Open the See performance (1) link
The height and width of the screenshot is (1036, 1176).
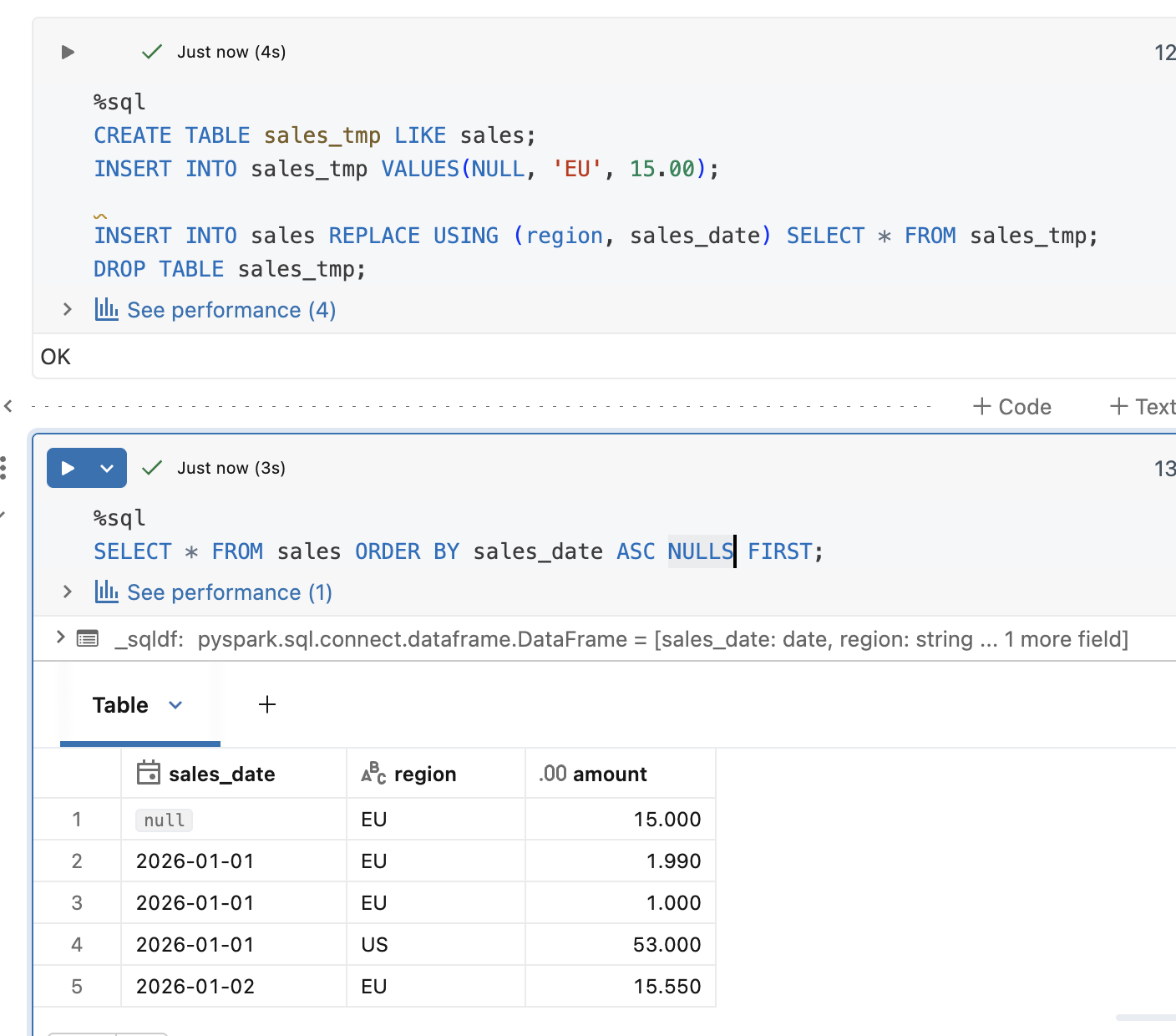[229, 592]
